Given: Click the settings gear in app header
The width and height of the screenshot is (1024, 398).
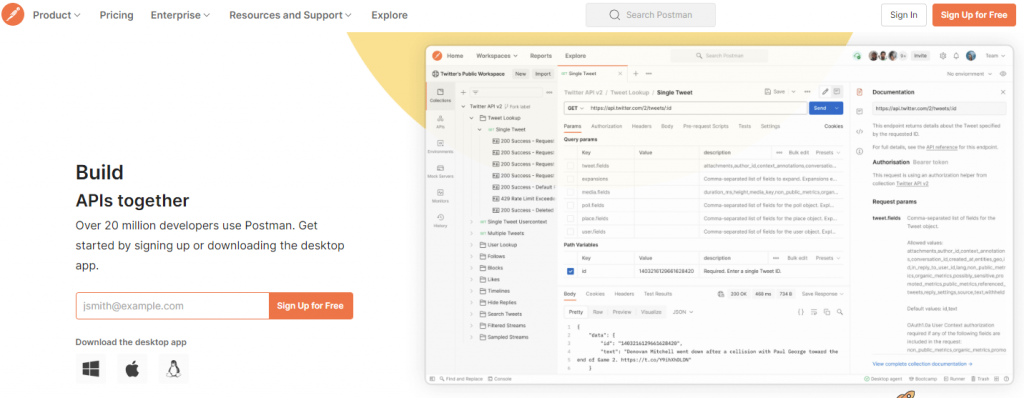Looking at the screenshot, I should (x=943, y=56).
